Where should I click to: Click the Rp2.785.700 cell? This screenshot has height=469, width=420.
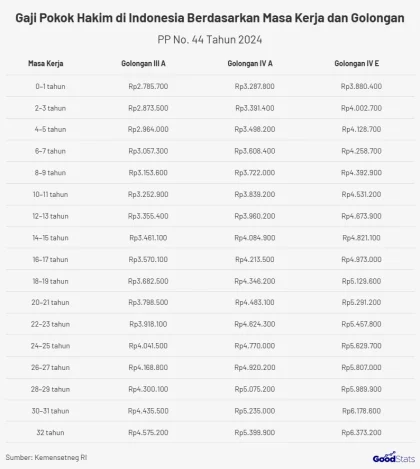click(148, 86)
